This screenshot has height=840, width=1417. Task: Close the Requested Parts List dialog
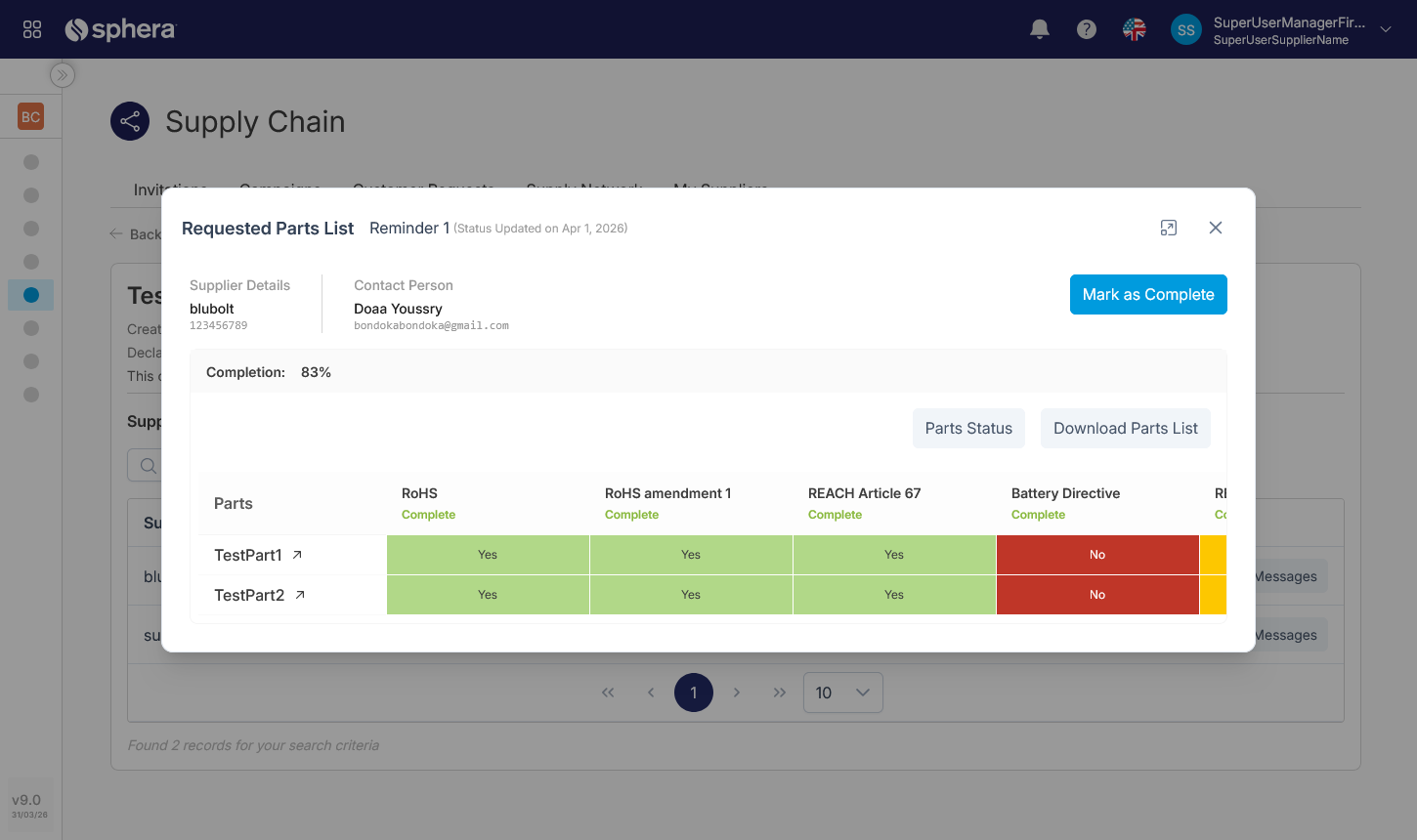[x=1216, y=228]
